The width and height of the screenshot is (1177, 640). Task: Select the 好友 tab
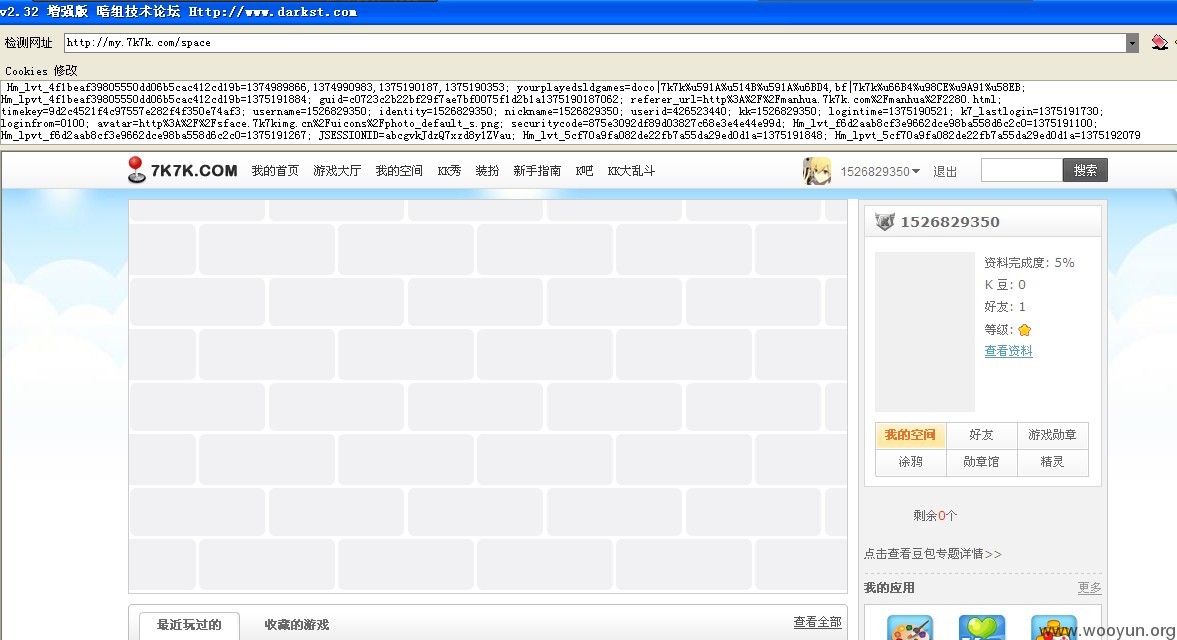(981, 435)
